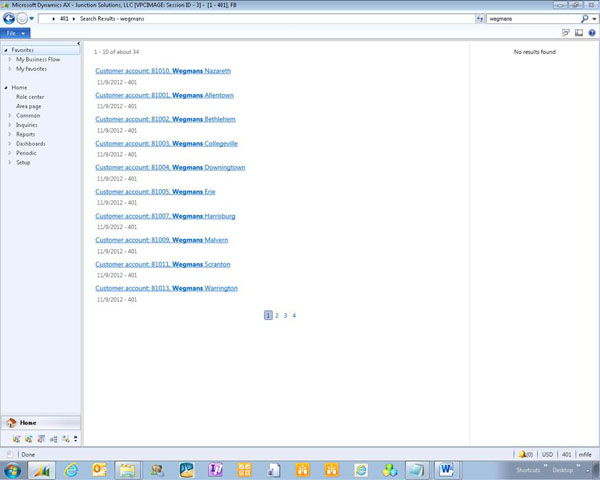Open the Windows Start menu
The height and width of the screenshot is (480, 600).
12,470
